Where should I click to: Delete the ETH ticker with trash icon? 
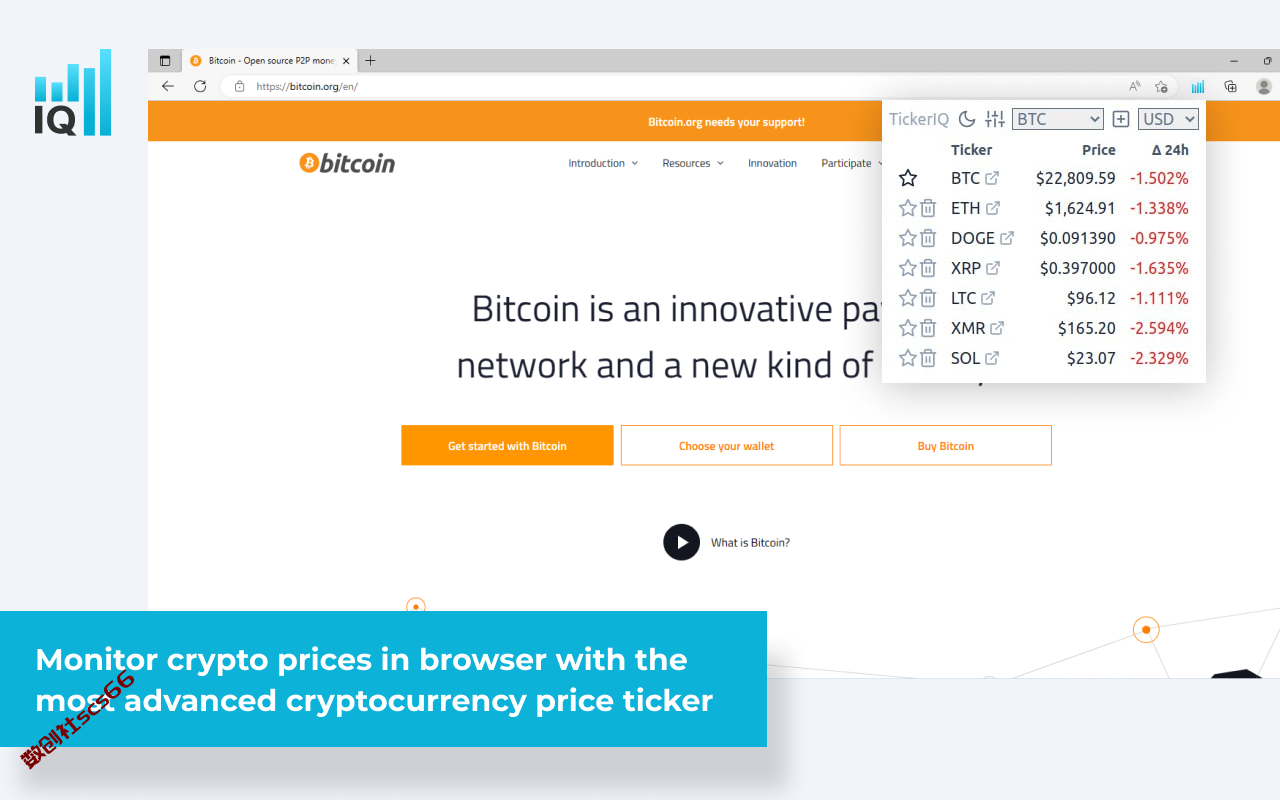click(928, 208)
